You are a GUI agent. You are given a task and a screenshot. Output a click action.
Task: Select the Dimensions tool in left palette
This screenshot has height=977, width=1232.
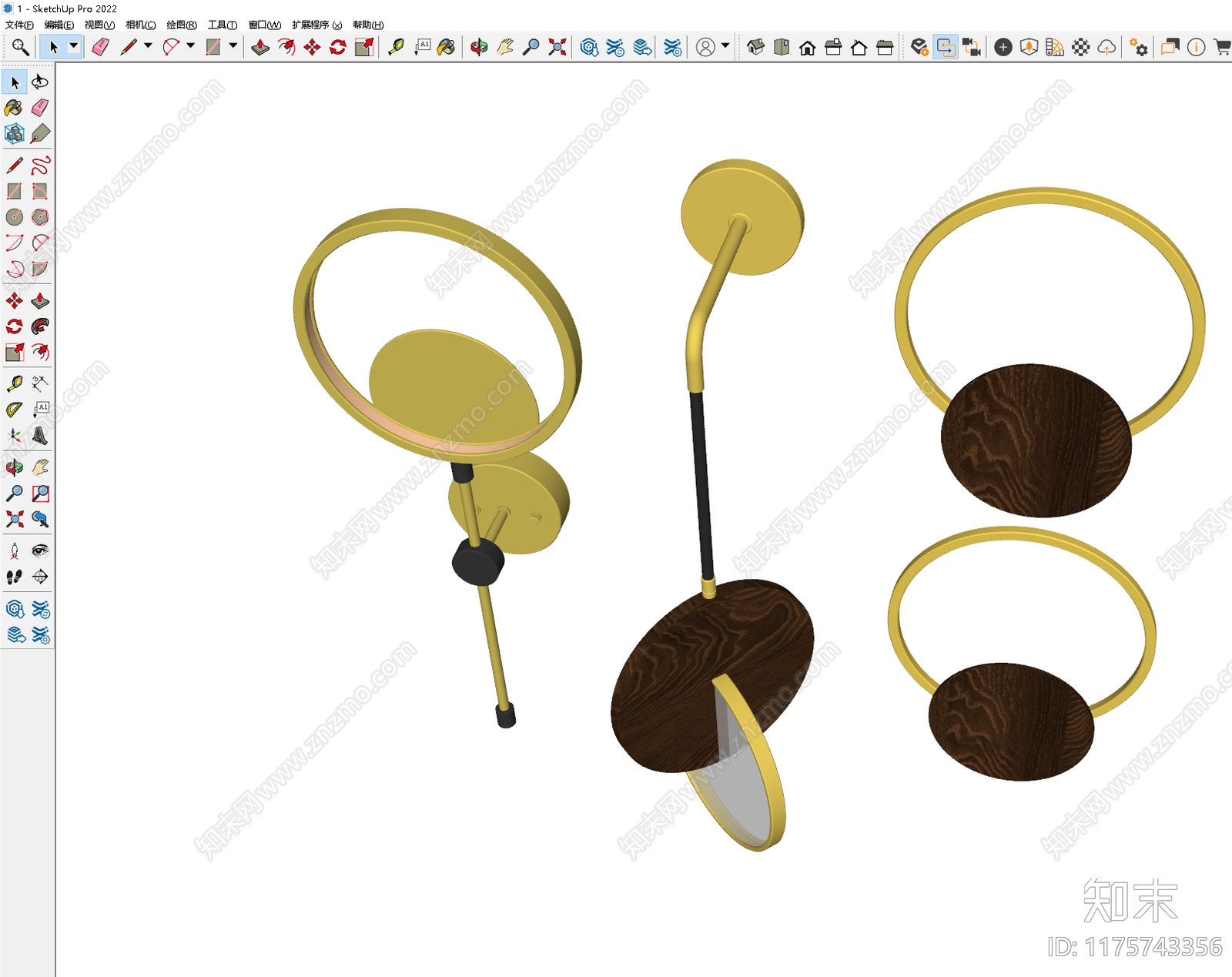[40, 383]
